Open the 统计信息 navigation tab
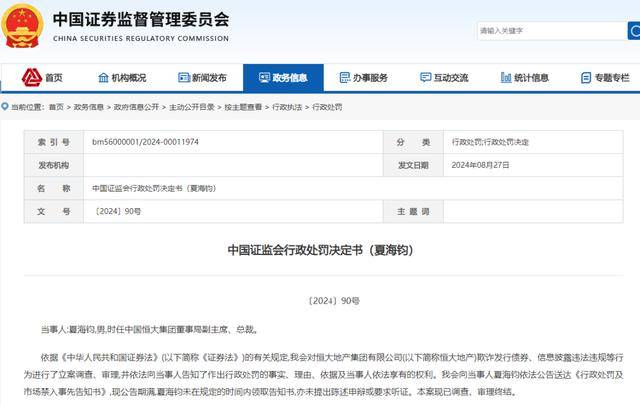This screenshot has height=405, width=640. click(524, 78)
